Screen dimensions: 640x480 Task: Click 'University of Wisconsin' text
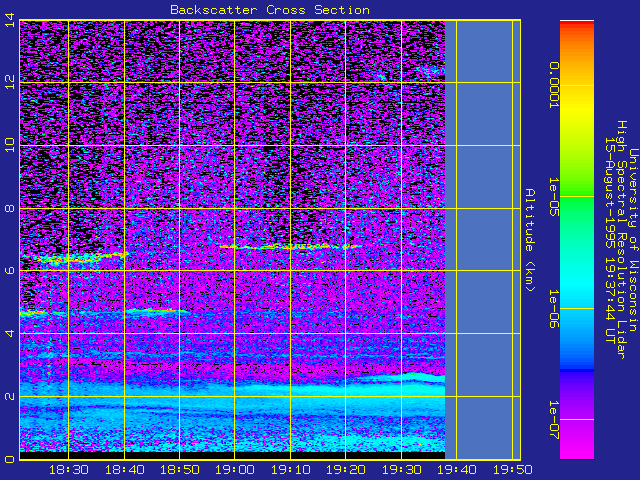(x=633, y=240)
